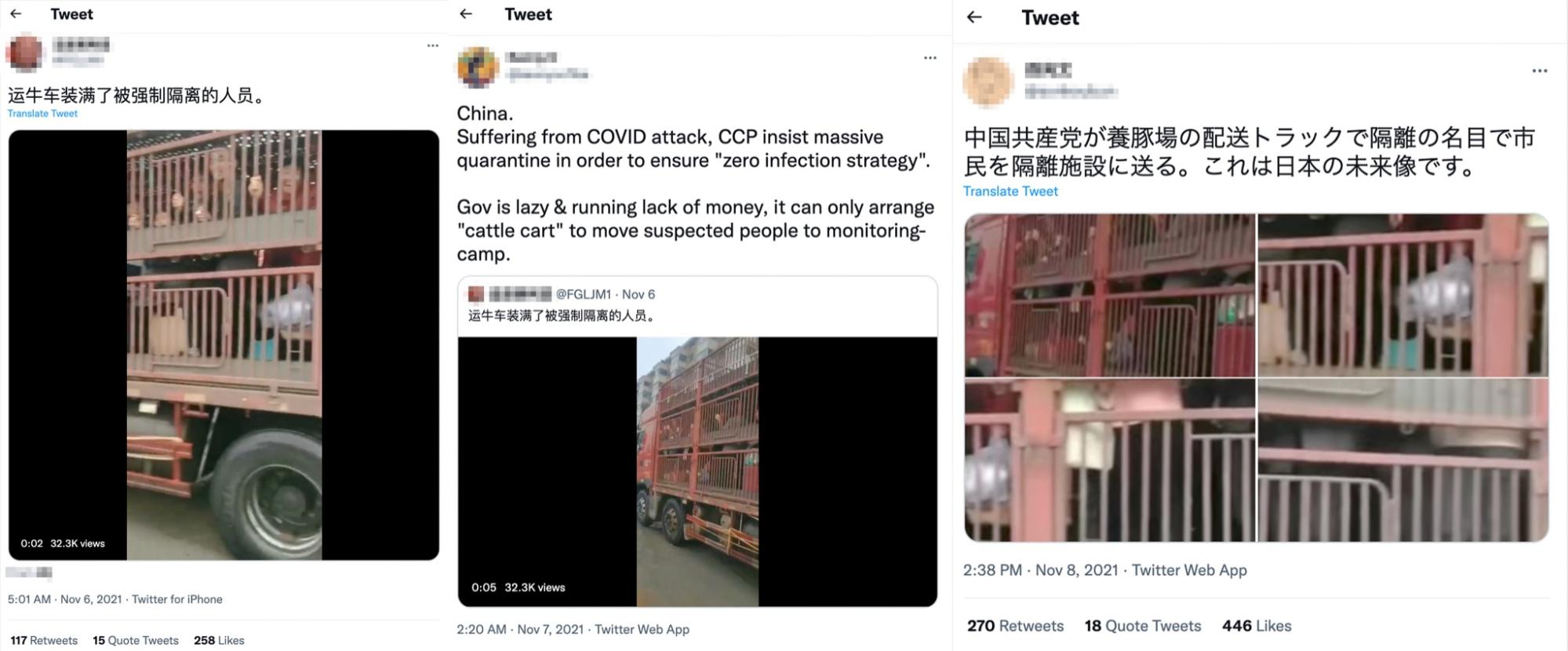The height and width of the screenshot is (651, 1568).
Task: Expand the more options menu of the right tweet
Action: [1539, 71]
